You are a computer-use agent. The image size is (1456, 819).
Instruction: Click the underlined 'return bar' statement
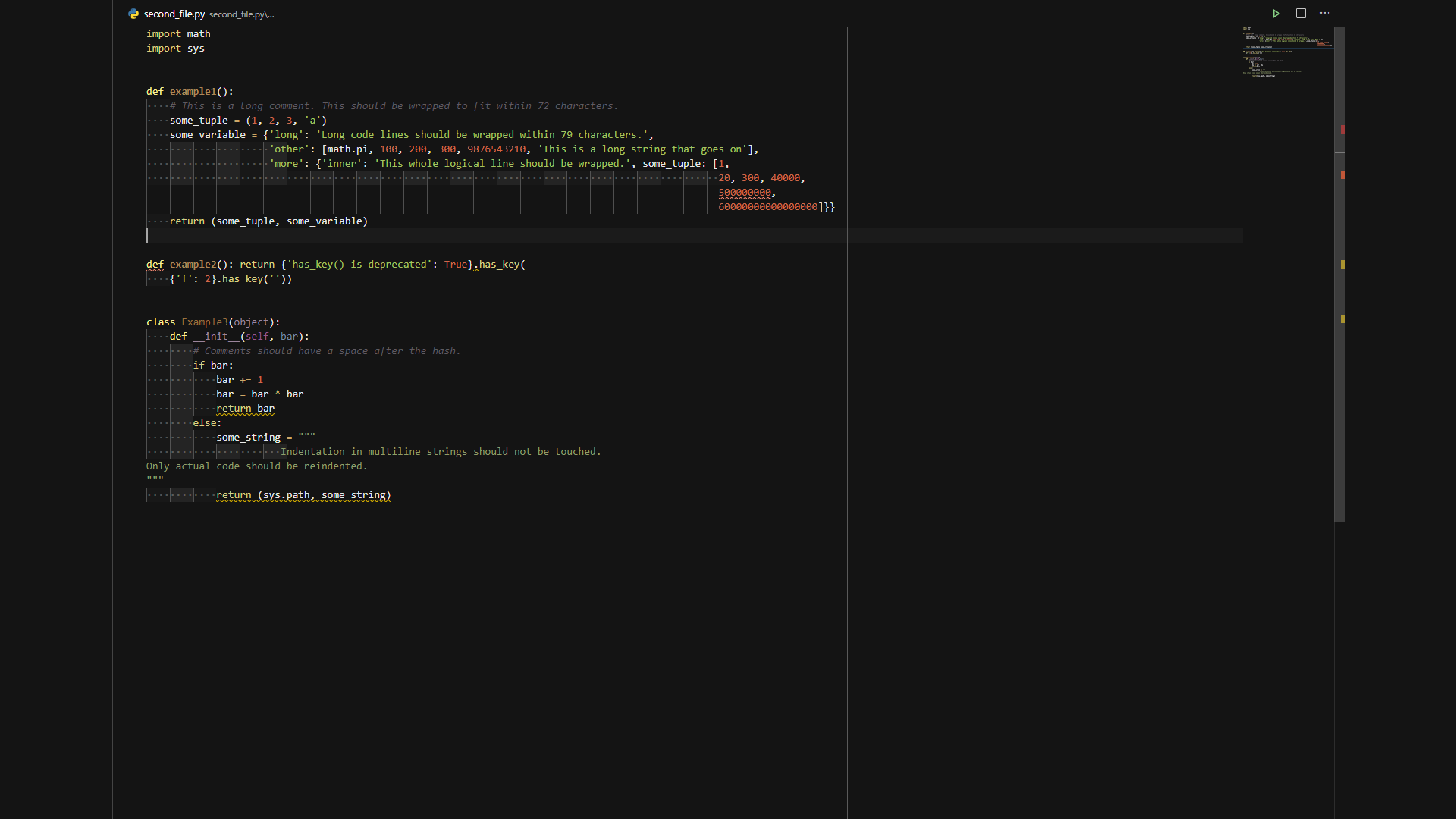coord(246,409)
